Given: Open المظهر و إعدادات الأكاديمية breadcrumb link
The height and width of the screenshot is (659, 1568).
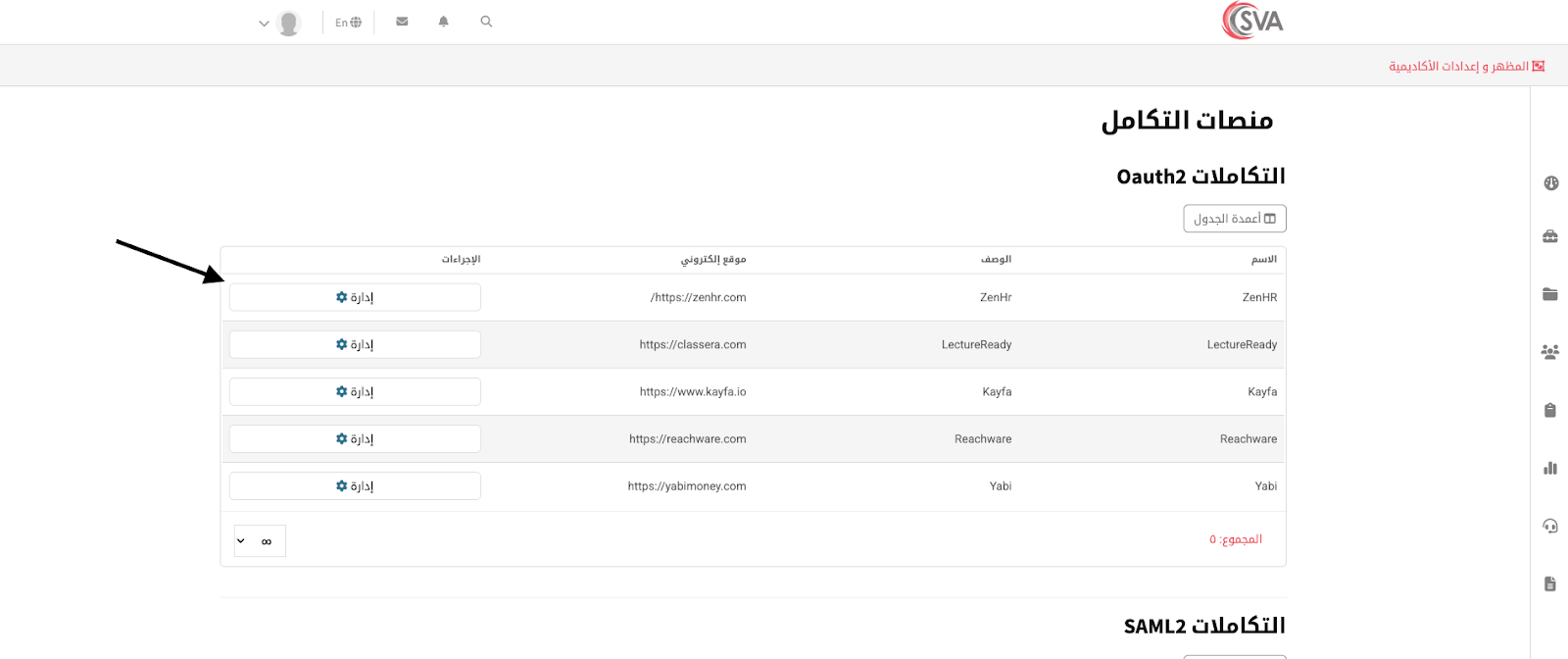Looking at the screenshot, I should coord(1466,66).
